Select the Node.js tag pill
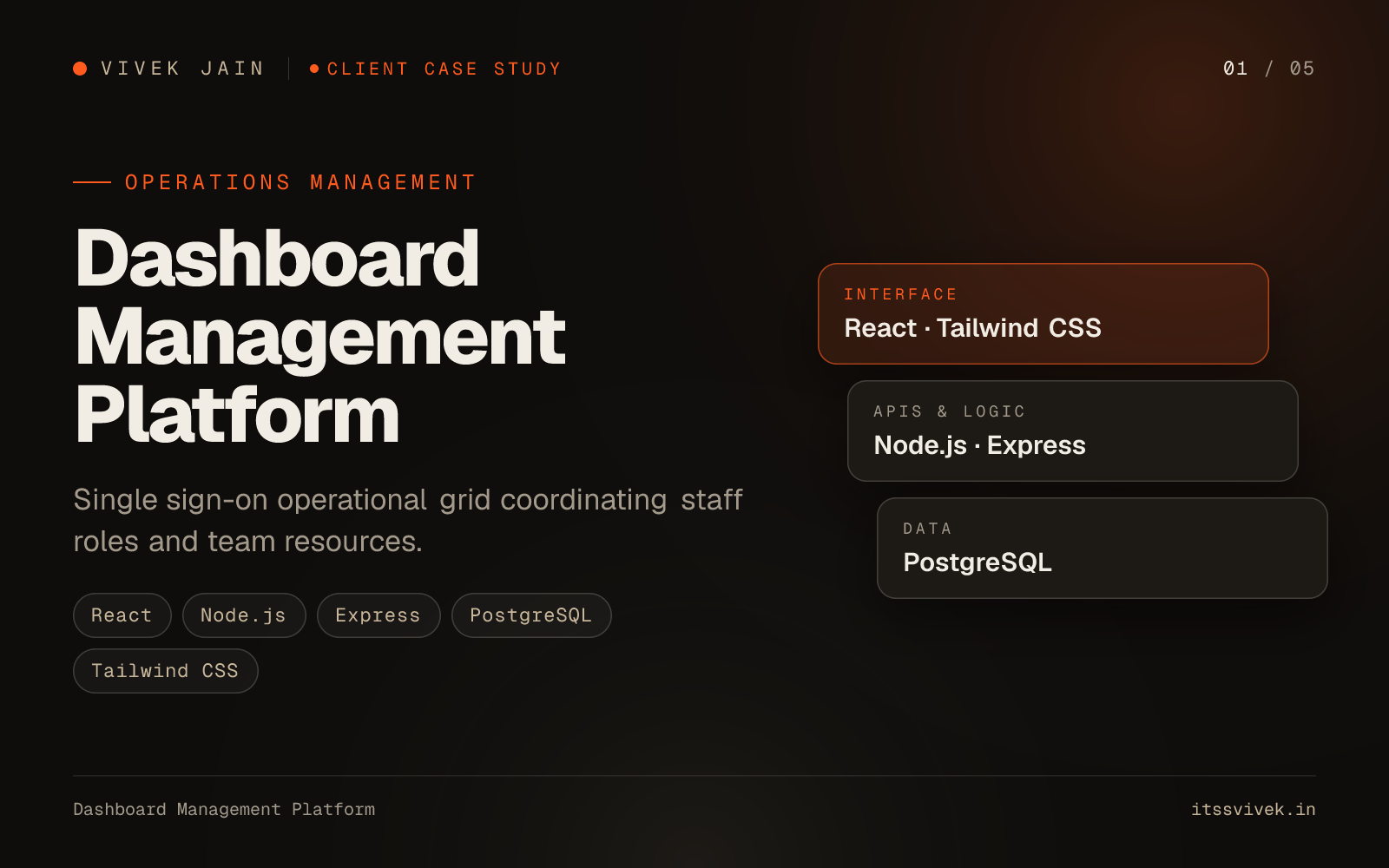1389x868 pixels. click(244, 615)
